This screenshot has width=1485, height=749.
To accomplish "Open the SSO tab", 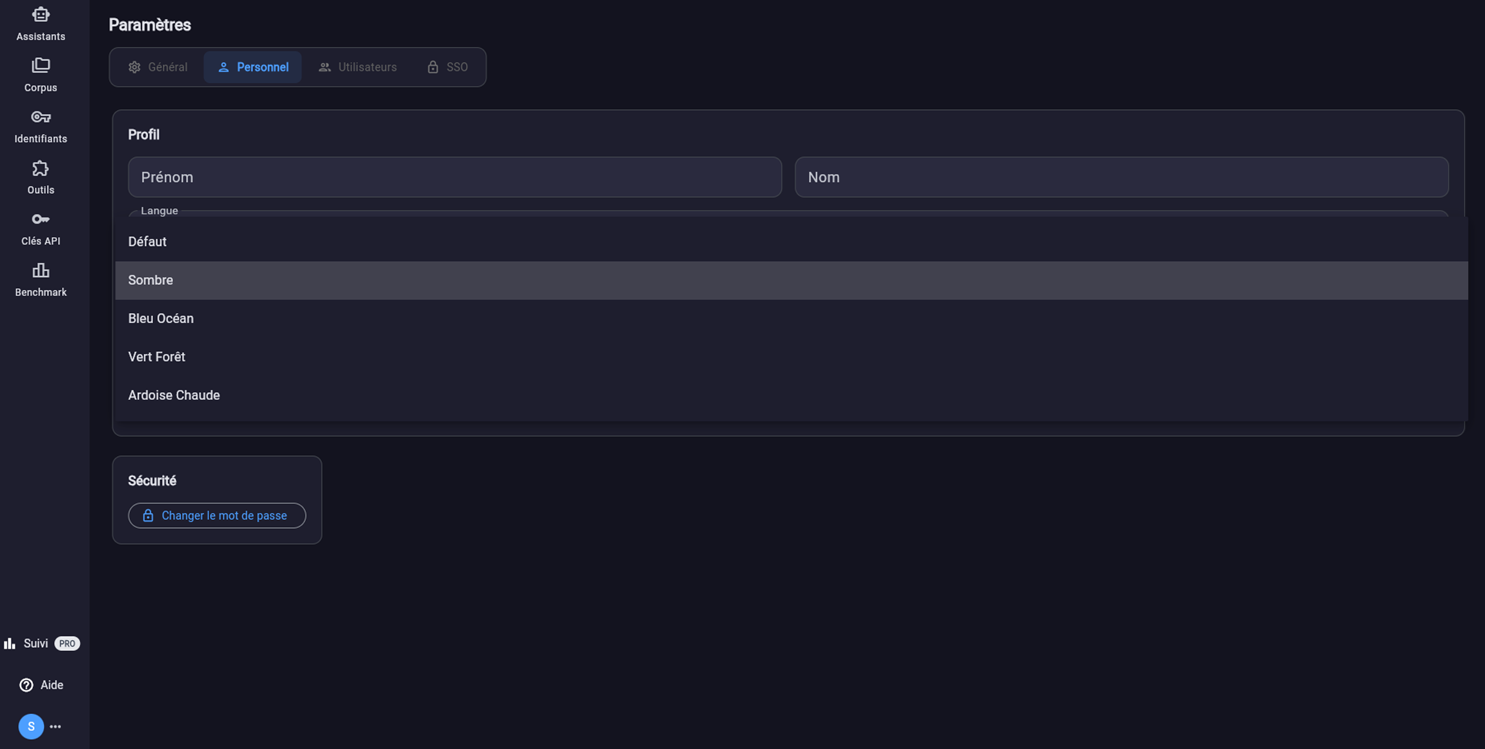I will coord(447,67).
